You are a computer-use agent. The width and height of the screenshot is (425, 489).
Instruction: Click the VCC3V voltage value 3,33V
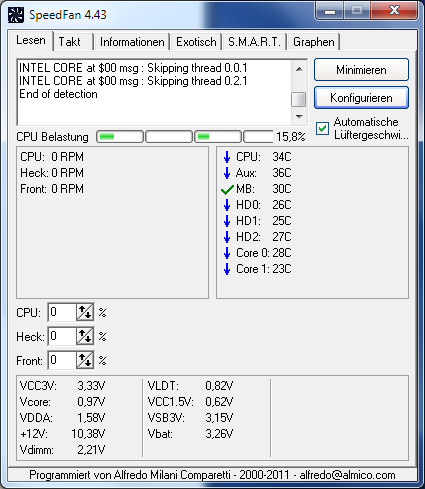[91, 386]
